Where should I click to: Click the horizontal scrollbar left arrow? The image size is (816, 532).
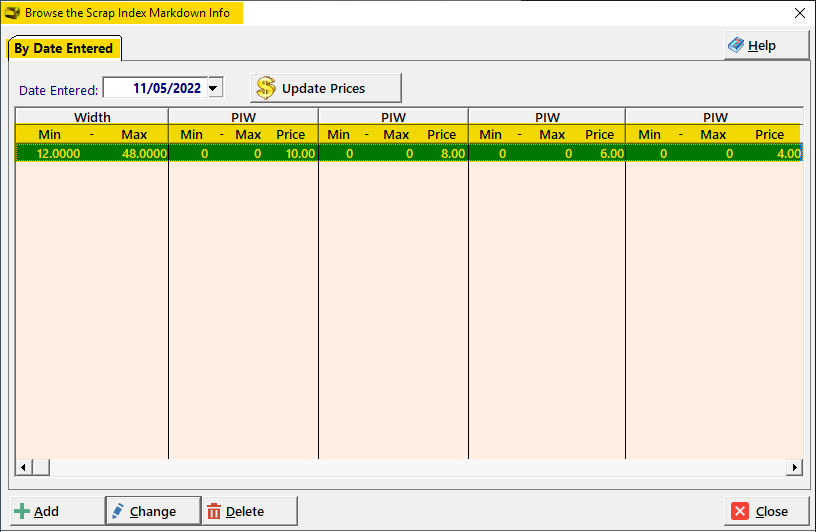click(23, 467)
